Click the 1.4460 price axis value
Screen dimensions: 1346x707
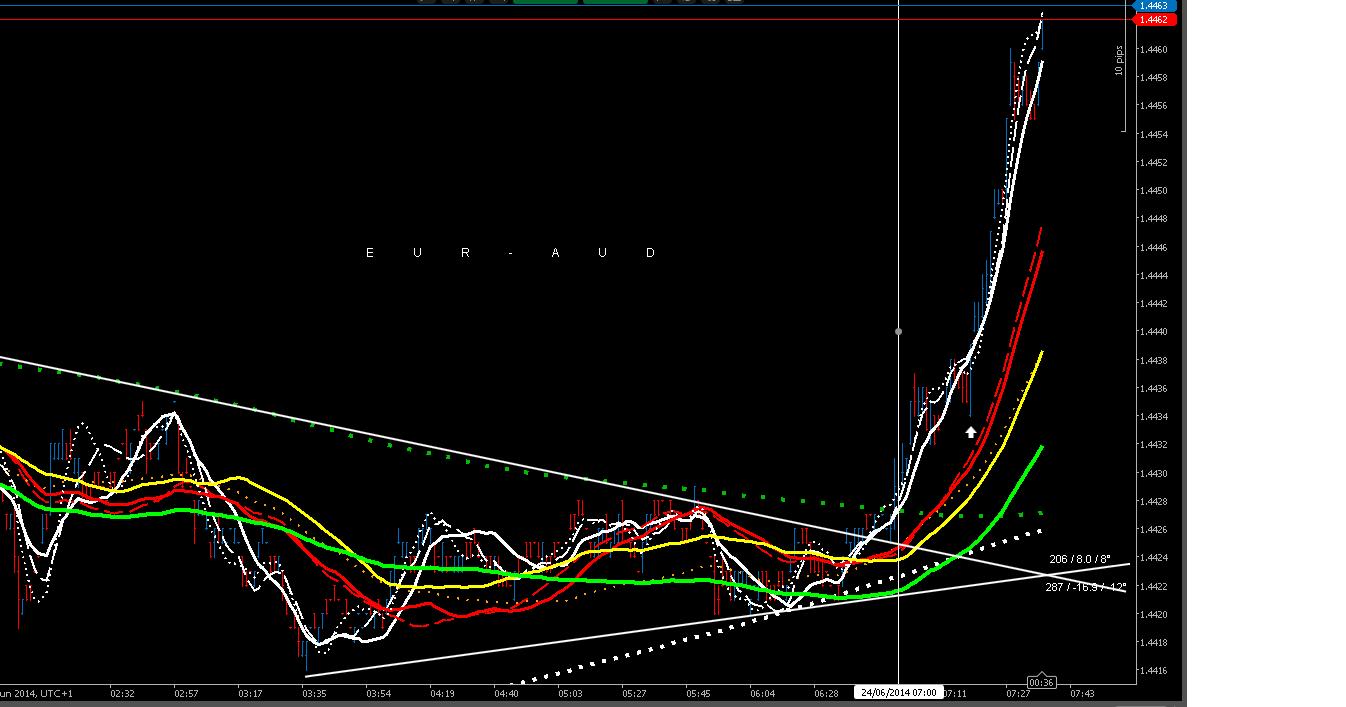[1153, 49]
